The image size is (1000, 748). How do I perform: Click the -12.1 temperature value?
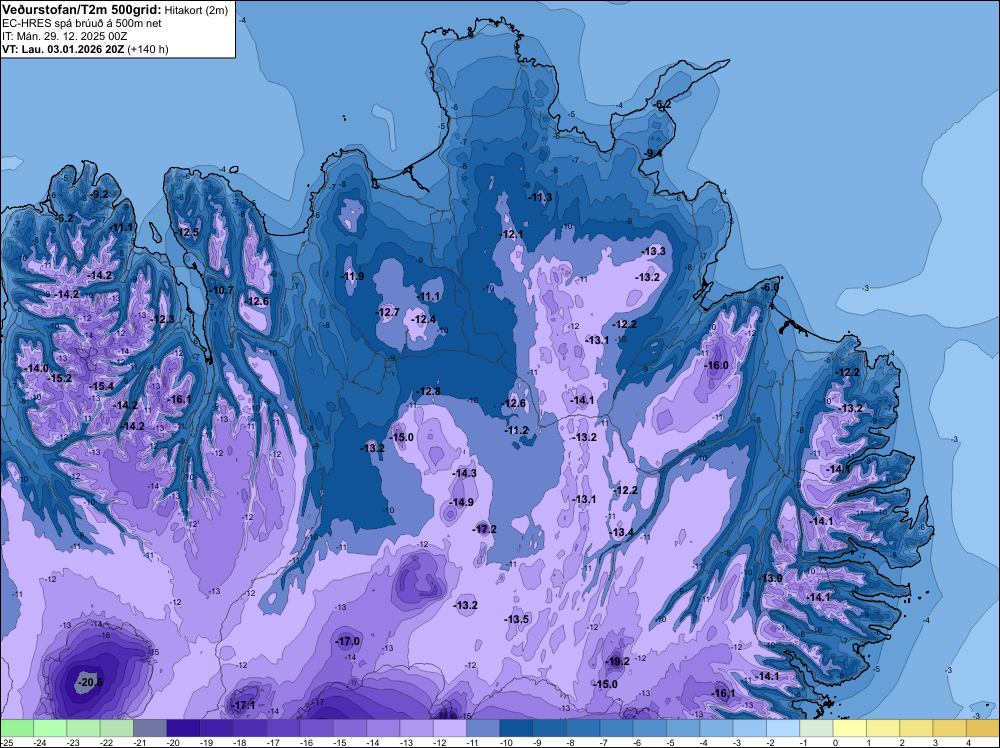coord(511,235)
